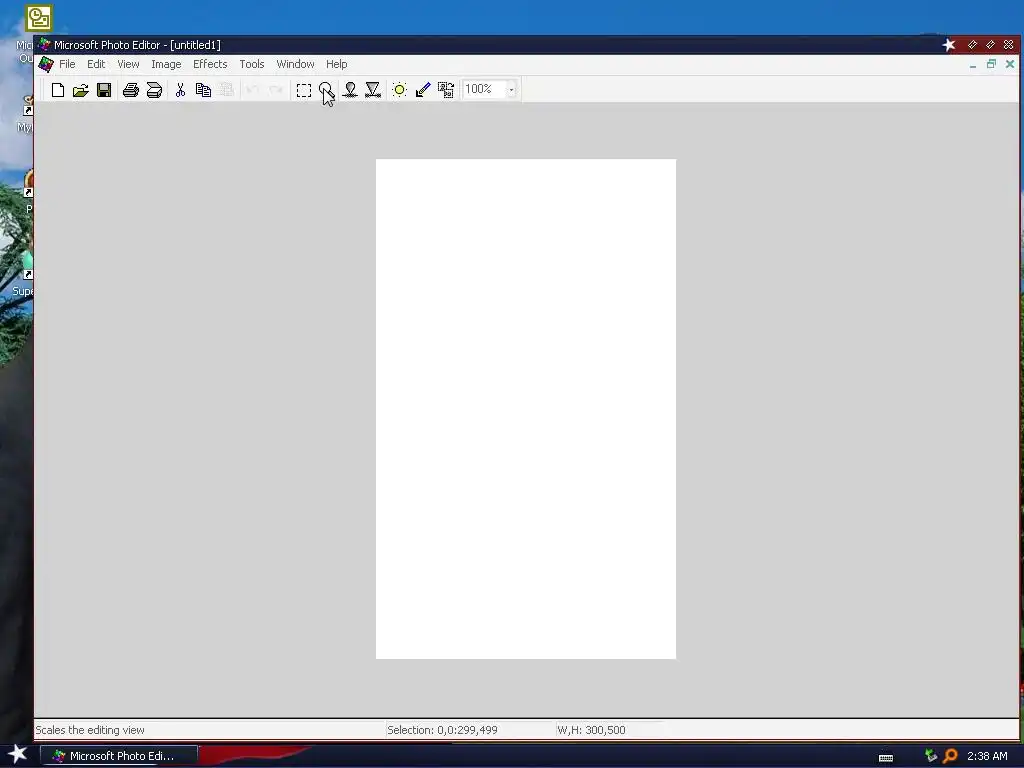Screen dimensions: 1024x768
Task: Click the orange magnifier tray icon
Action: tap(950, 756)
